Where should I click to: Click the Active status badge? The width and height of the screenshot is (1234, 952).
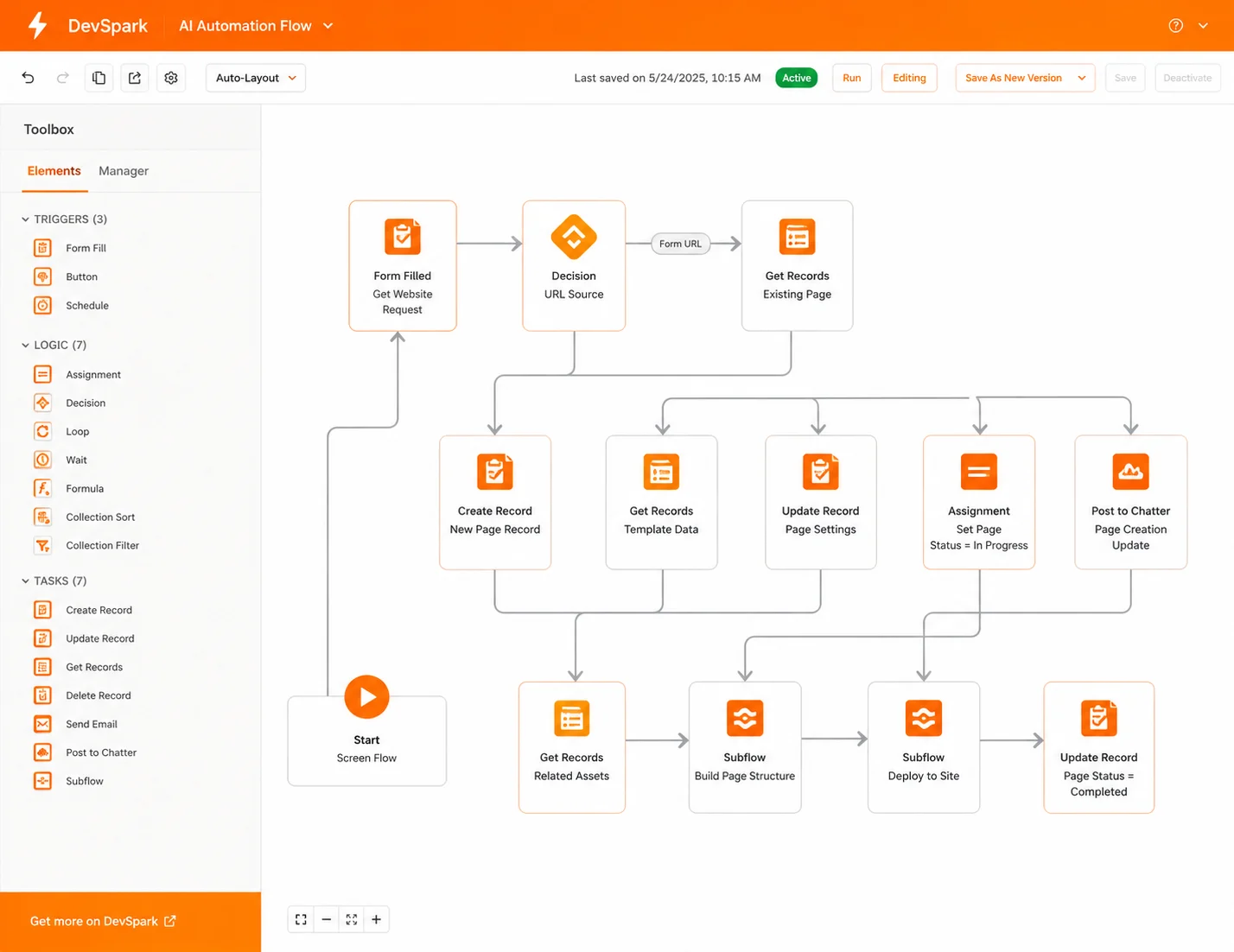797,78
